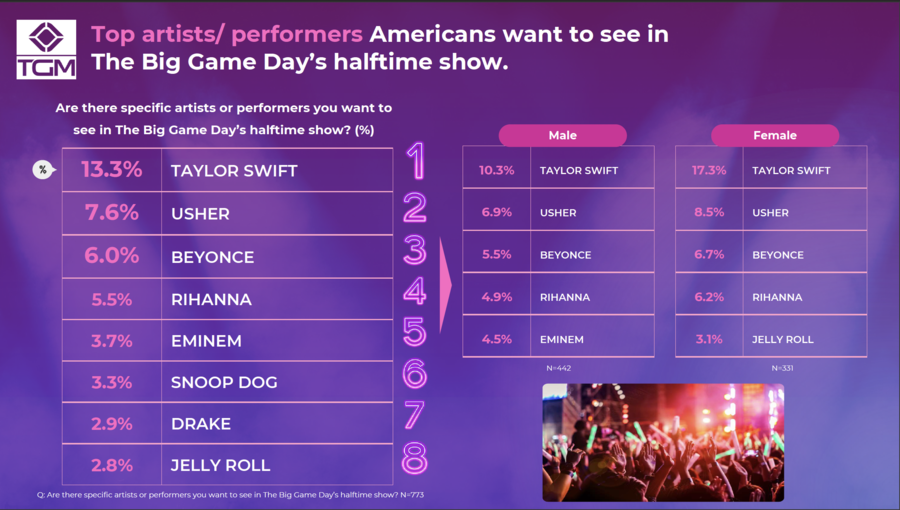Click the number 3 rank graphic
900x510 pixels.
click(414, 250)
